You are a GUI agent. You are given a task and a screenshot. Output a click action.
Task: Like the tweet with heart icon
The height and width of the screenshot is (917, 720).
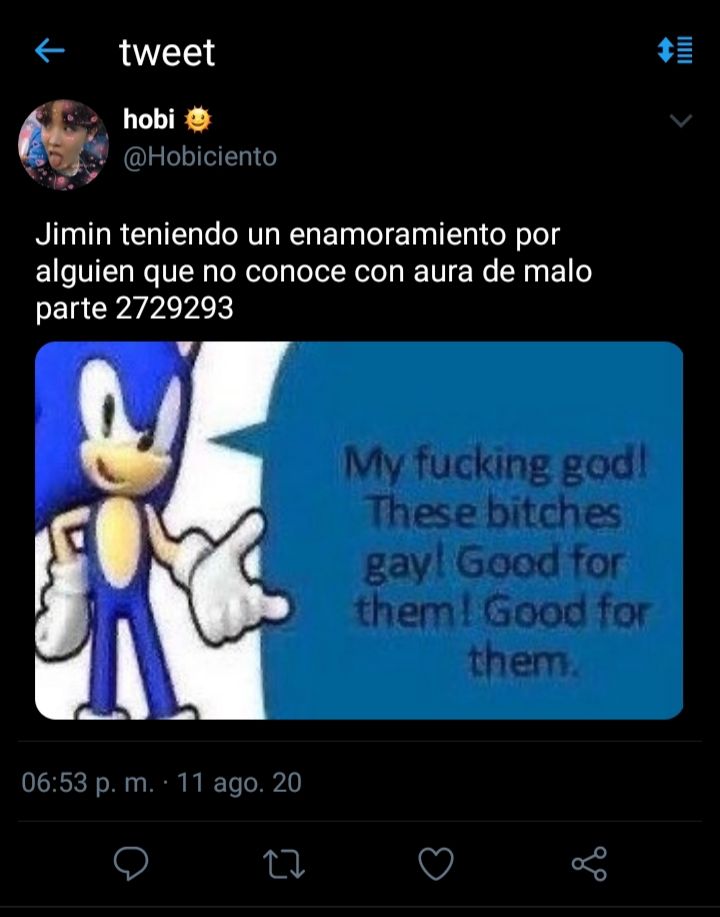tap(436, 863)
